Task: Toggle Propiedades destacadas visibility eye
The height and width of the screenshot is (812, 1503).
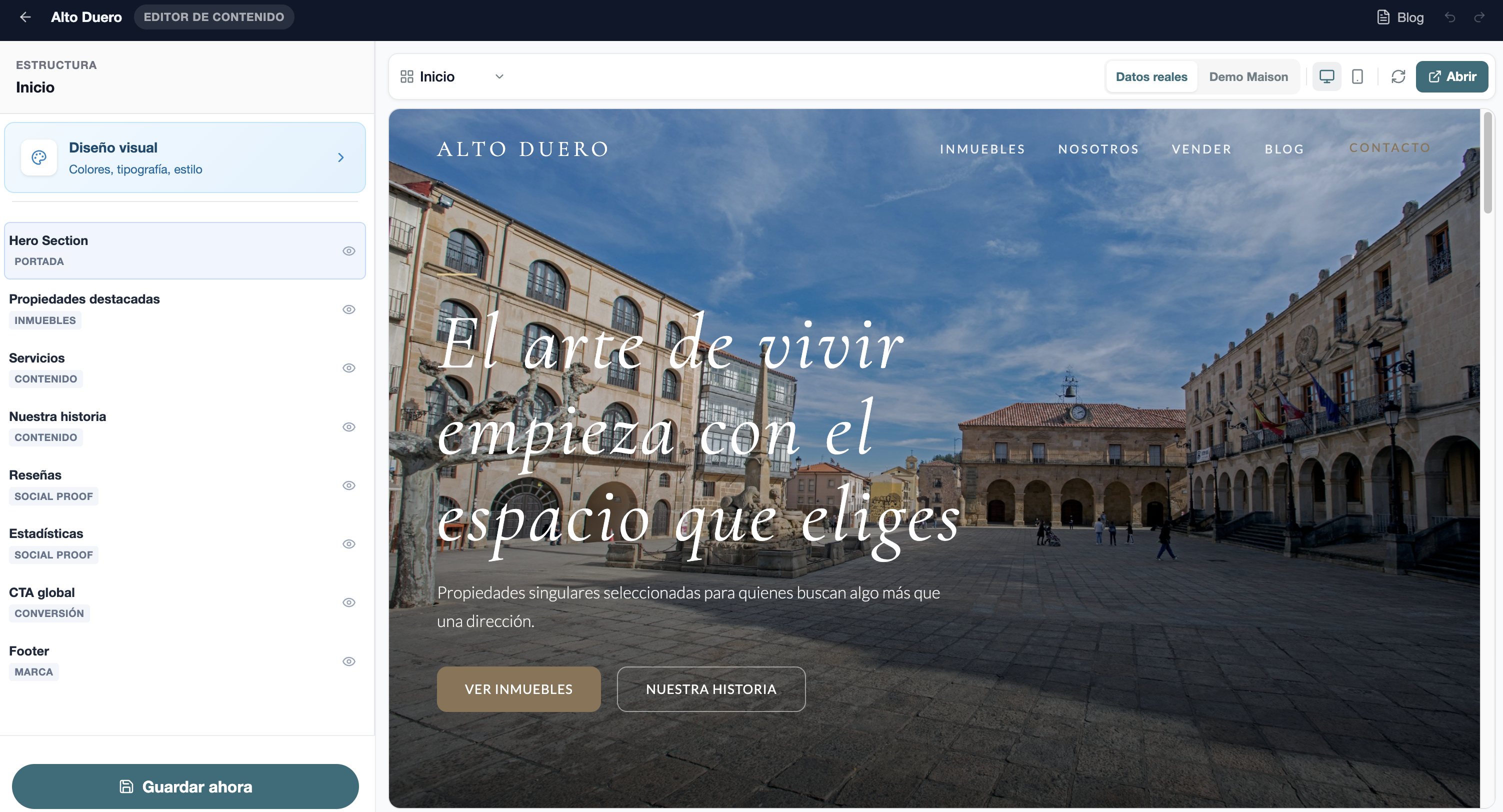Action: (349, 309)
